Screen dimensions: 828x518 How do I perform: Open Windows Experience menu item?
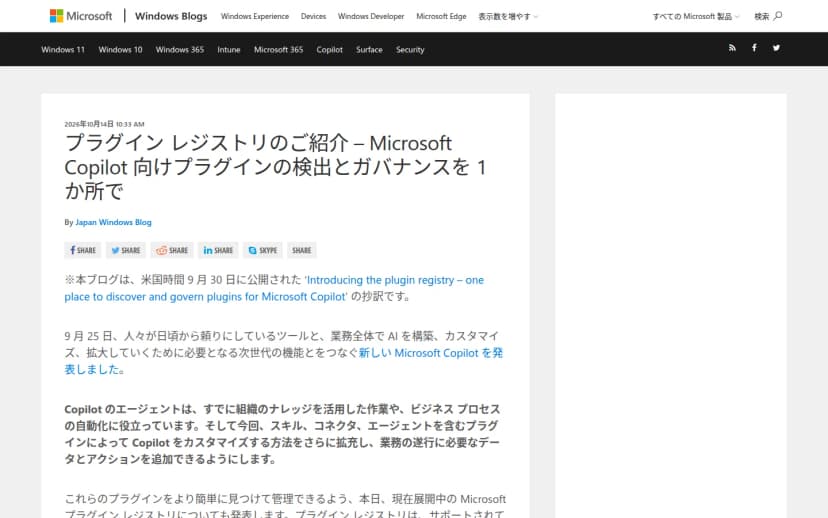(255, 16)
